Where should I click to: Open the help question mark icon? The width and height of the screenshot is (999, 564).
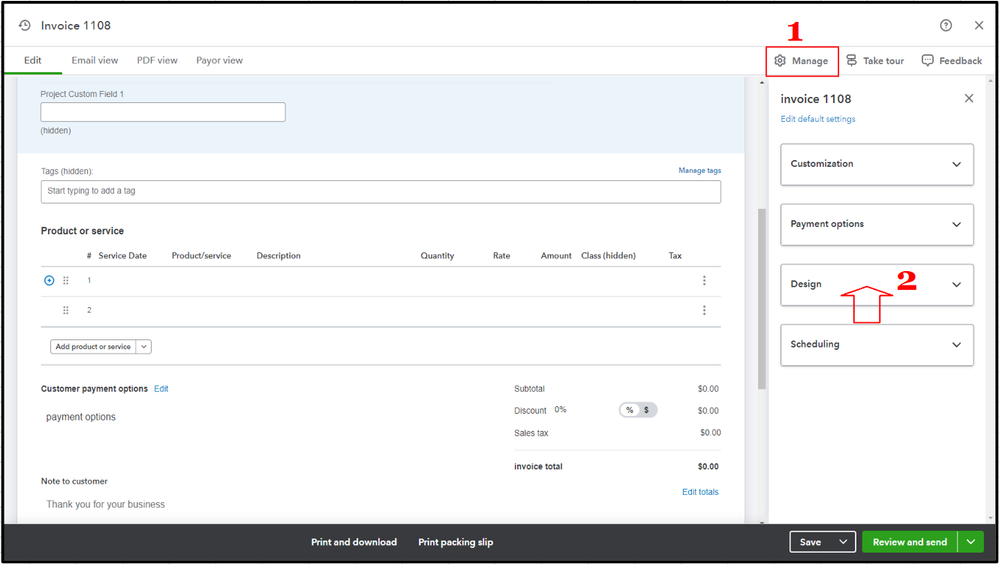tap(945, 25)
